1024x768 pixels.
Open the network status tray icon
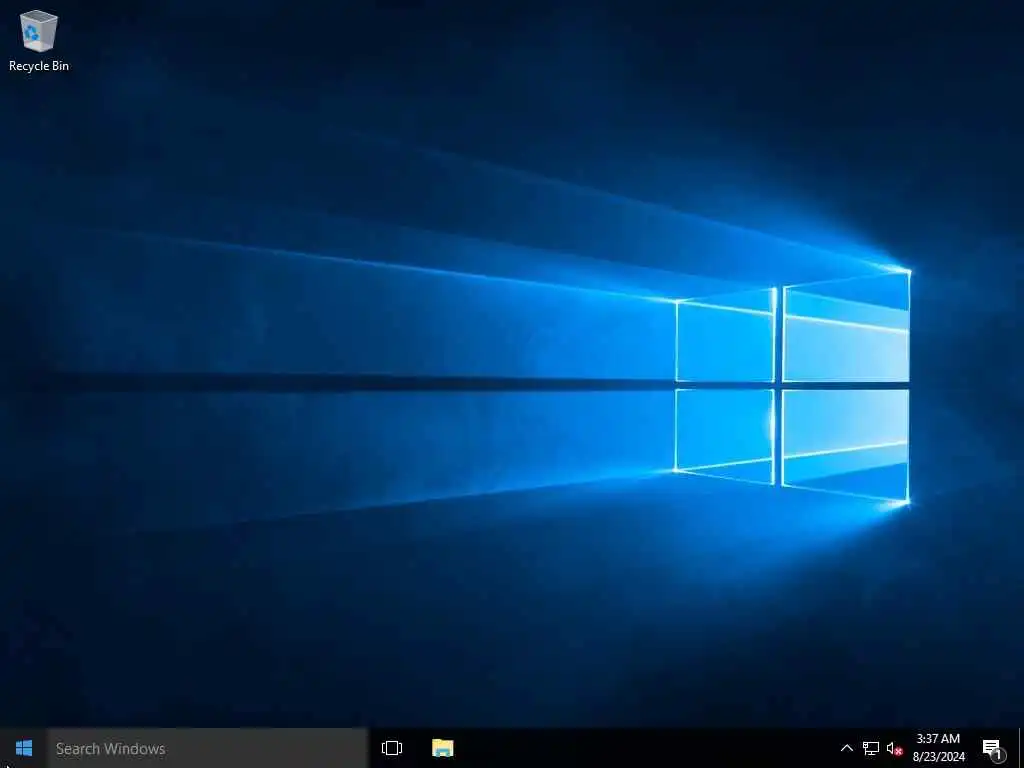[x=871, y=748]
